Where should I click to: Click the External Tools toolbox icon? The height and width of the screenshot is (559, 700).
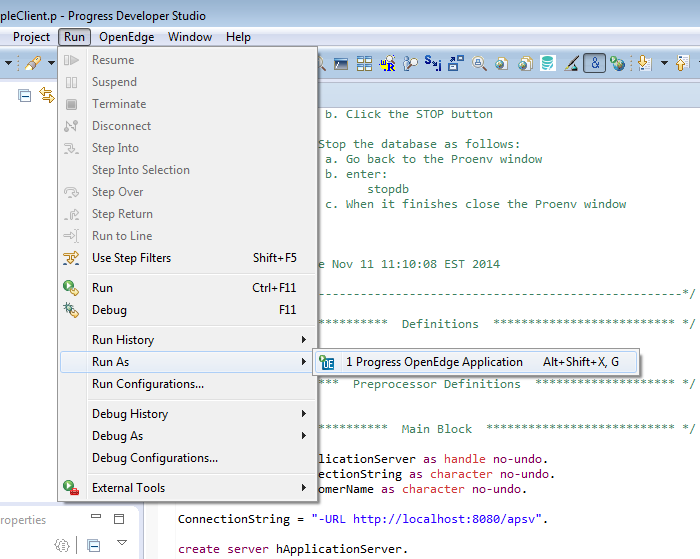click(71, 488)
